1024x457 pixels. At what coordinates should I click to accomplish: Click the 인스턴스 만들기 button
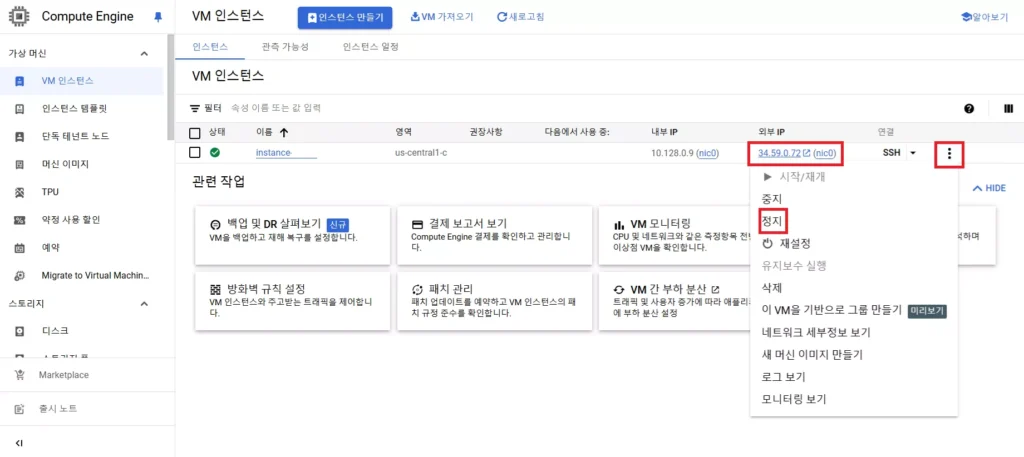click(345, 17)
